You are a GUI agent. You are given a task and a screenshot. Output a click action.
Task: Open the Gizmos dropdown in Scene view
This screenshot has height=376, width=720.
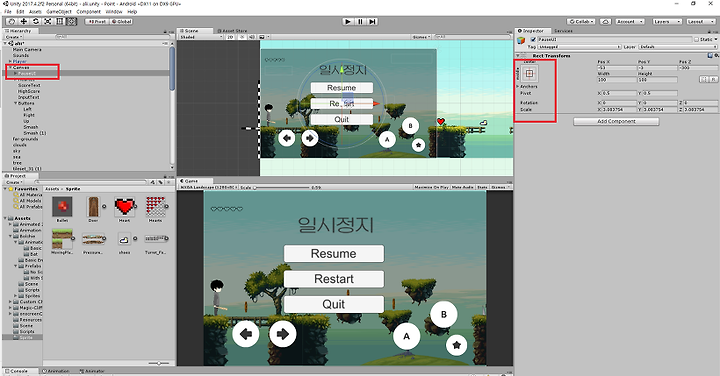(421, 37)
